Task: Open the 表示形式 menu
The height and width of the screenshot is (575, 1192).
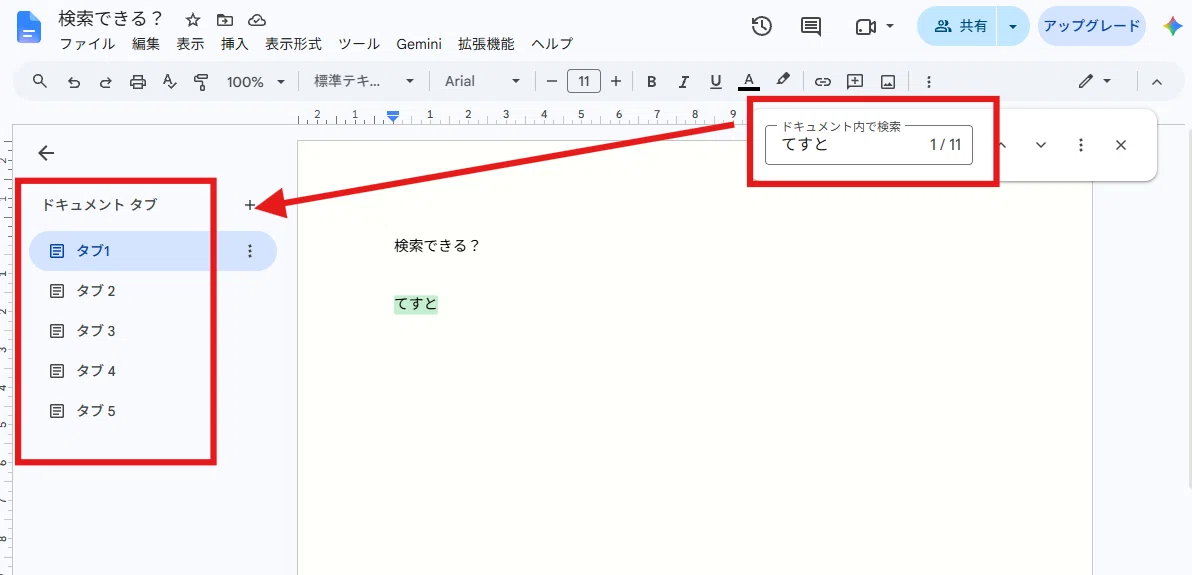Action: [x=293, y=43]
